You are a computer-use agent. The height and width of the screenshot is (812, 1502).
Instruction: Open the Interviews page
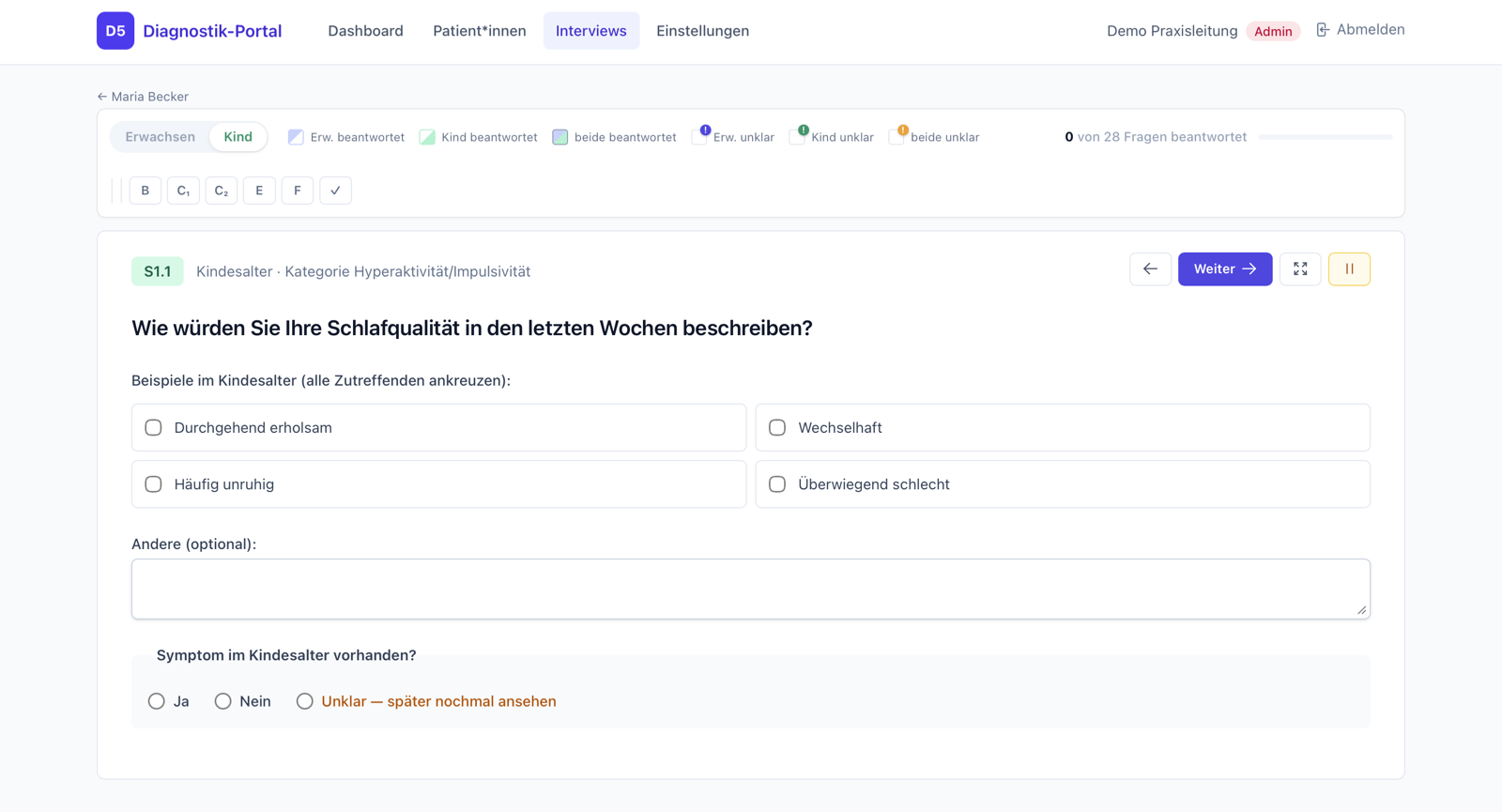click(x=591, y=31)
